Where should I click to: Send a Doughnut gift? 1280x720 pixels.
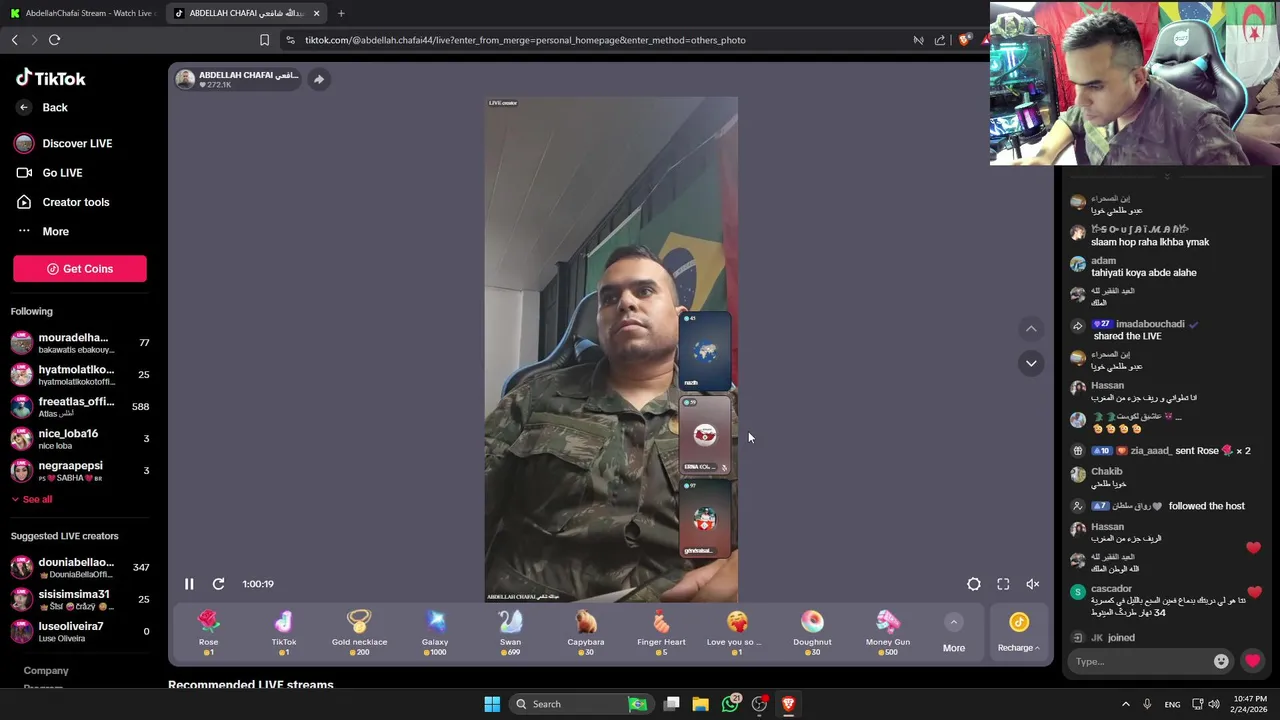pyautogui.click(x=812, y=633)
